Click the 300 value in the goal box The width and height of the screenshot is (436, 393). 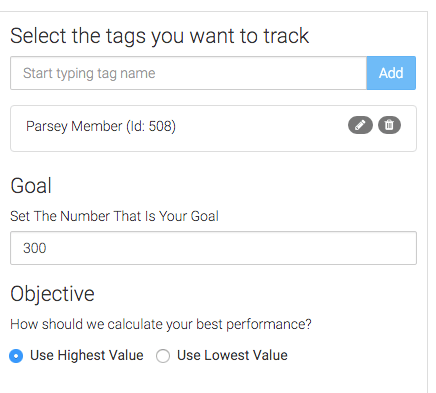click(35, 248)
